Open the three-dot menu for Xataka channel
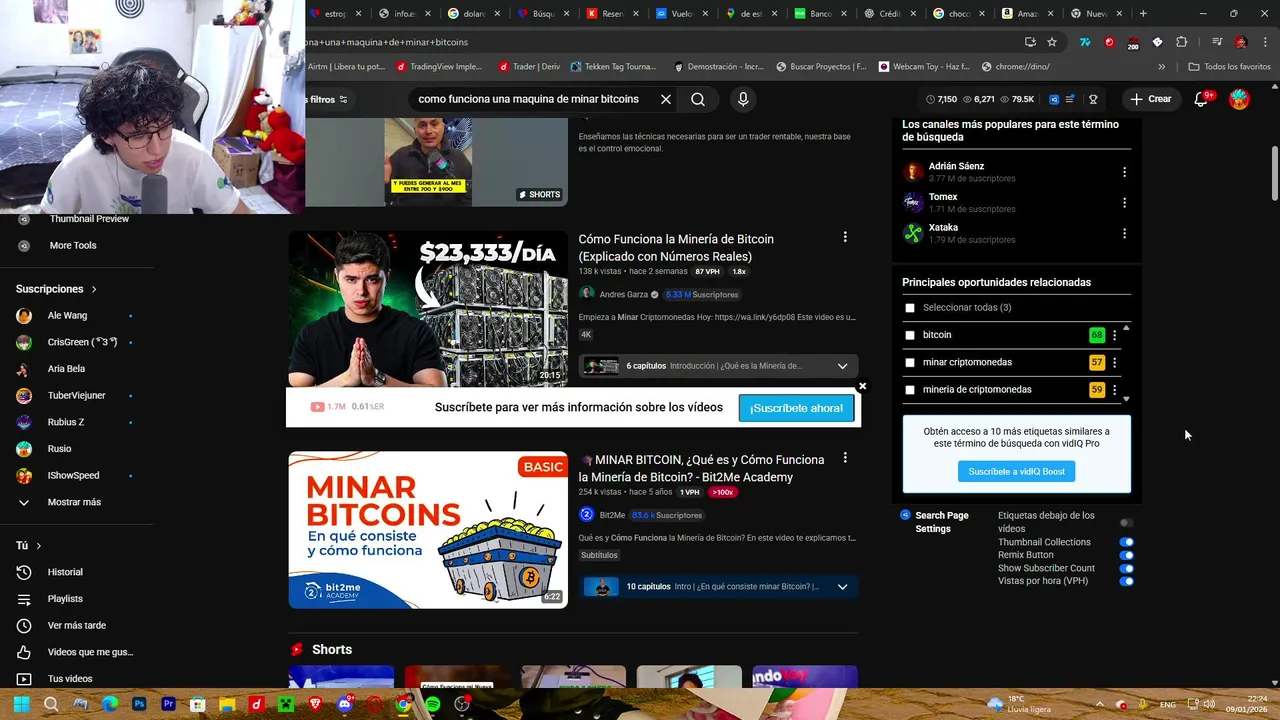 coord(1124,233)
